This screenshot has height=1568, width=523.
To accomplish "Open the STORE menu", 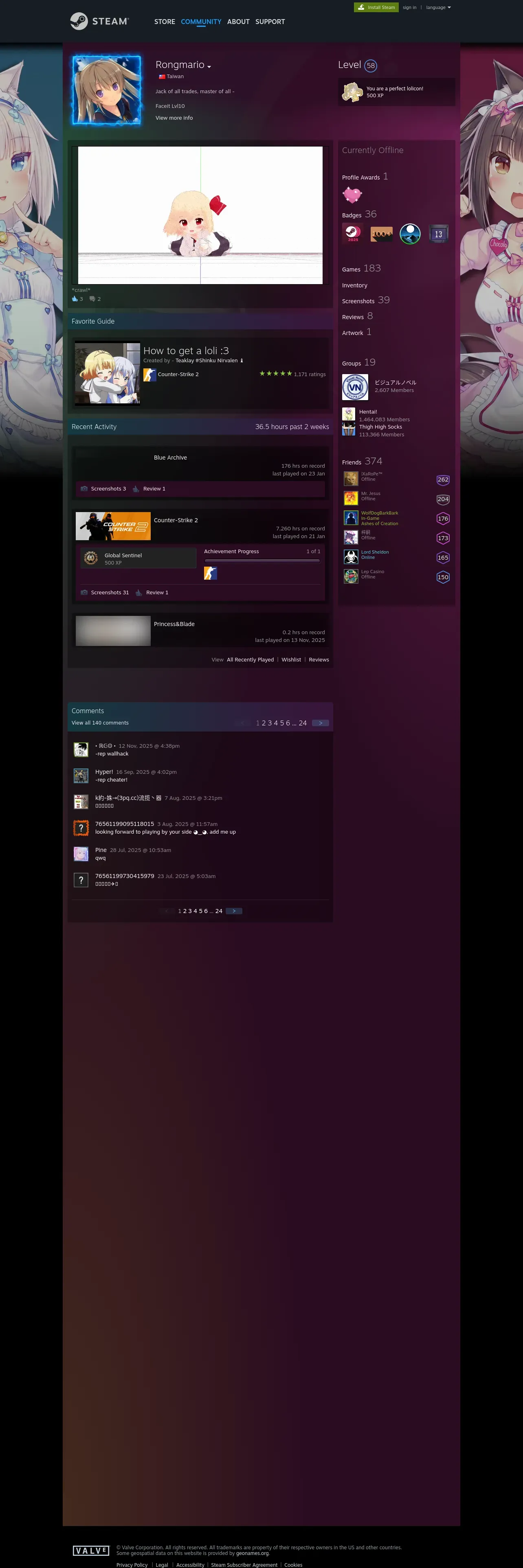I will tap(165, 22).
